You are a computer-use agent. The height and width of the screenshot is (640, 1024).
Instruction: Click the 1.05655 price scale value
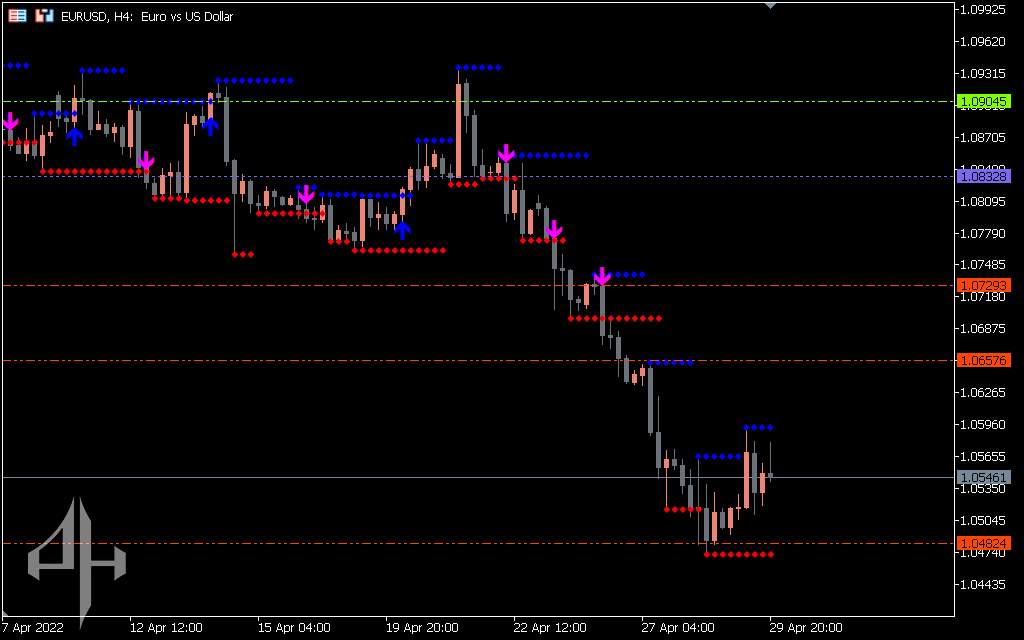pos(982,456)
